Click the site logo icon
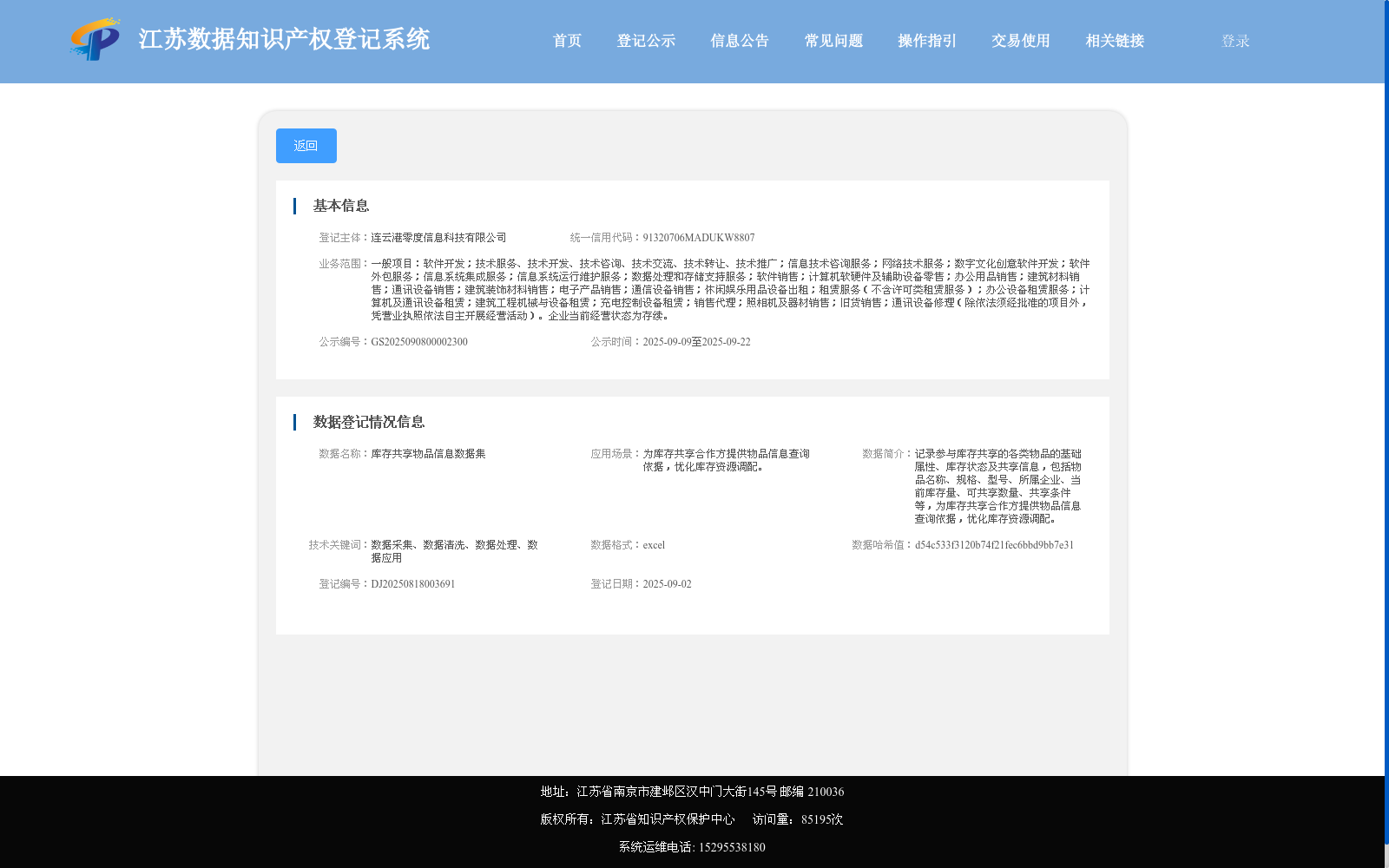1389x868 pixels. tap(95, 39)
